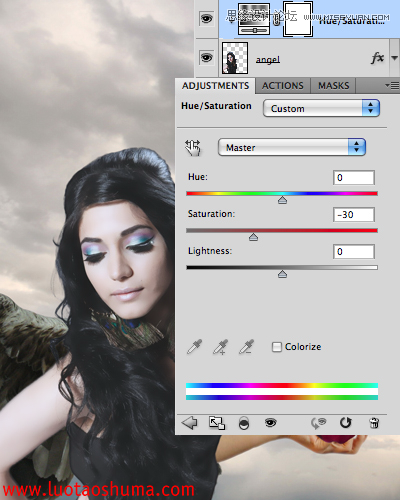
Task: Click the Lightness value field
Action: (354, 251)
